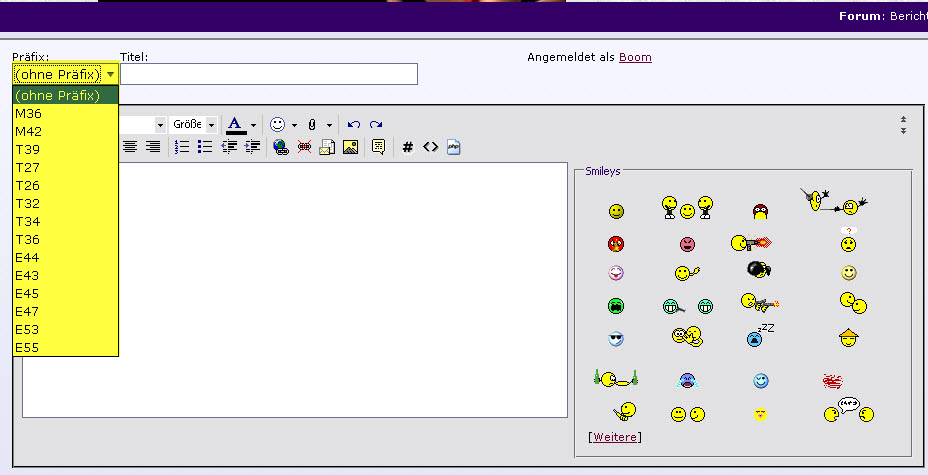Choose prefix T39 from the list
Screen dimensions: 928x475
tap(66, 150)
